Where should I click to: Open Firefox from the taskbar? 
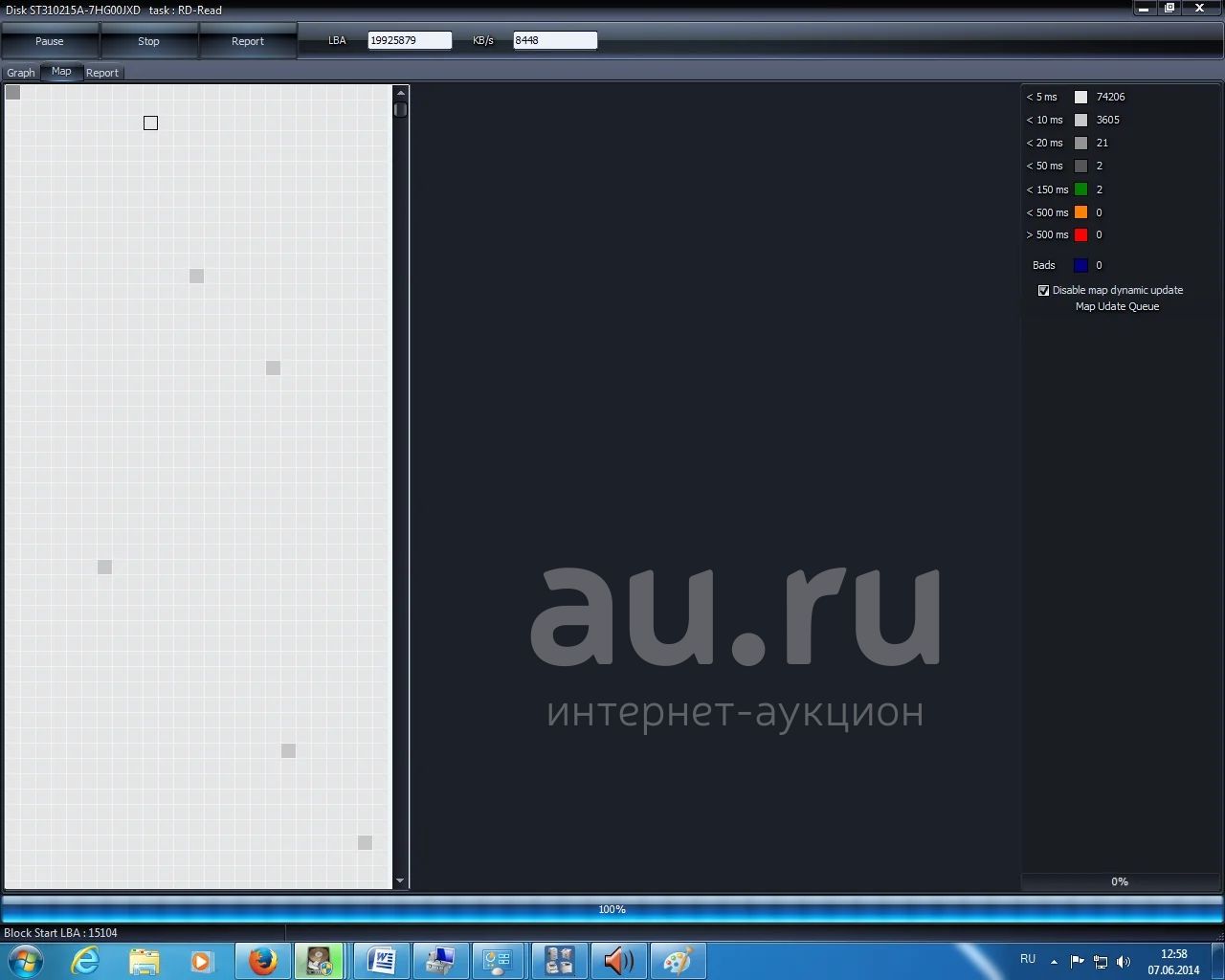click(263, 961)
